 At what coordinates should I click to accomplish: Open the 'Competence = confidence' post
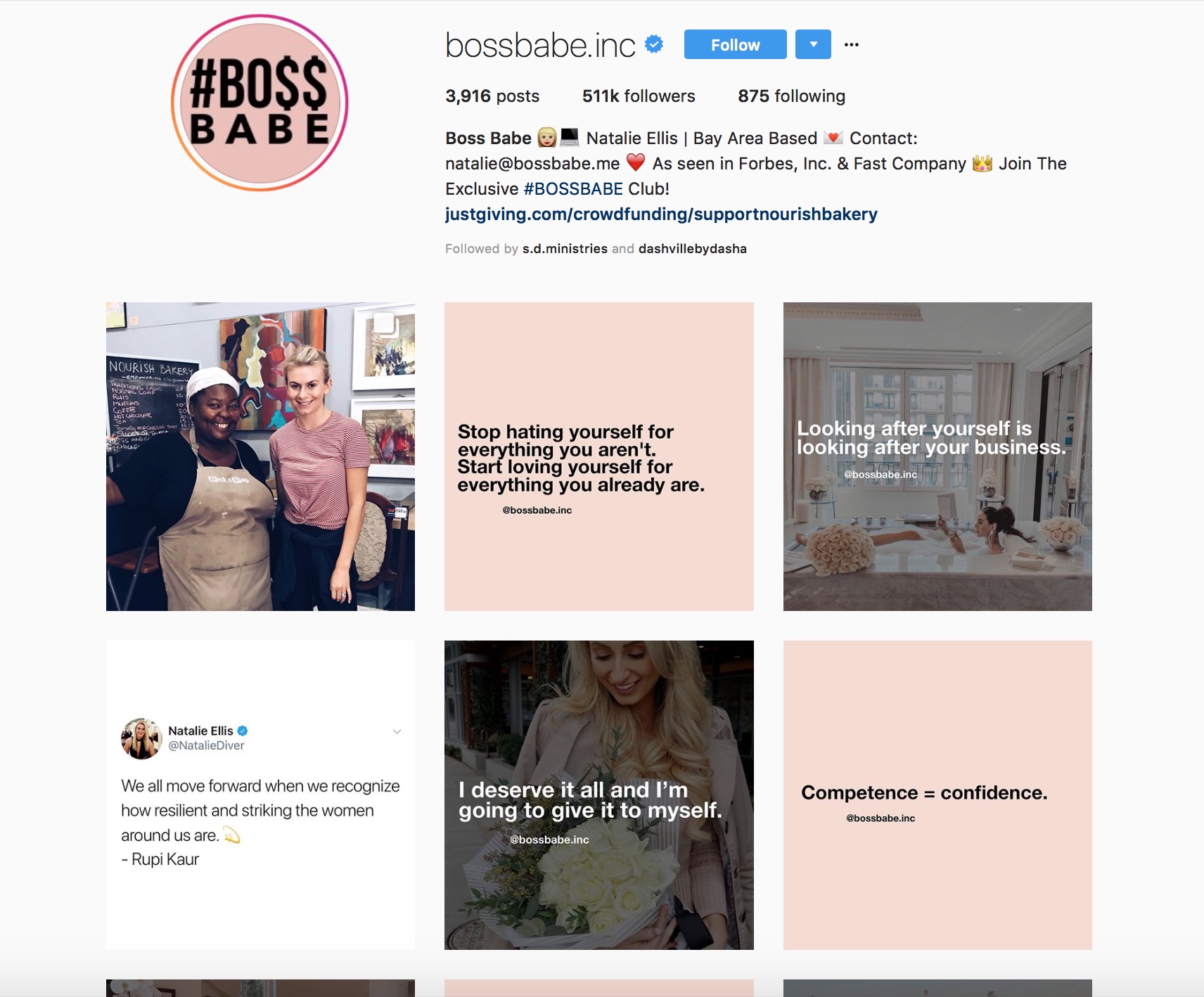pos(937,795)
